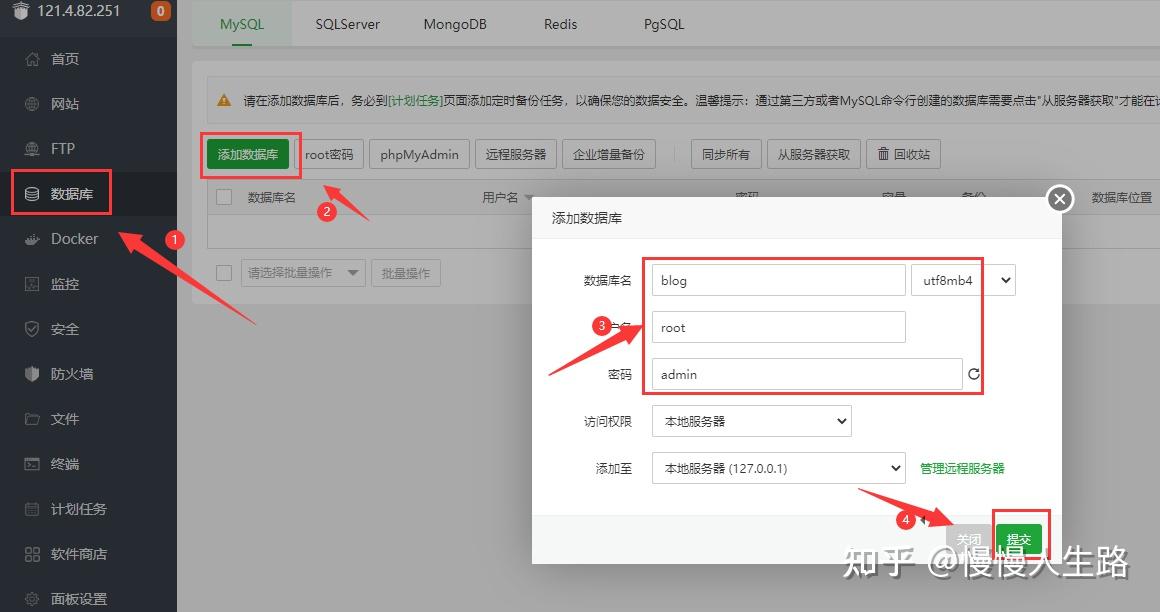Open the 访问权限 dropdown
The height and width of the screenshot is (612, 1160).
(752, 421)
